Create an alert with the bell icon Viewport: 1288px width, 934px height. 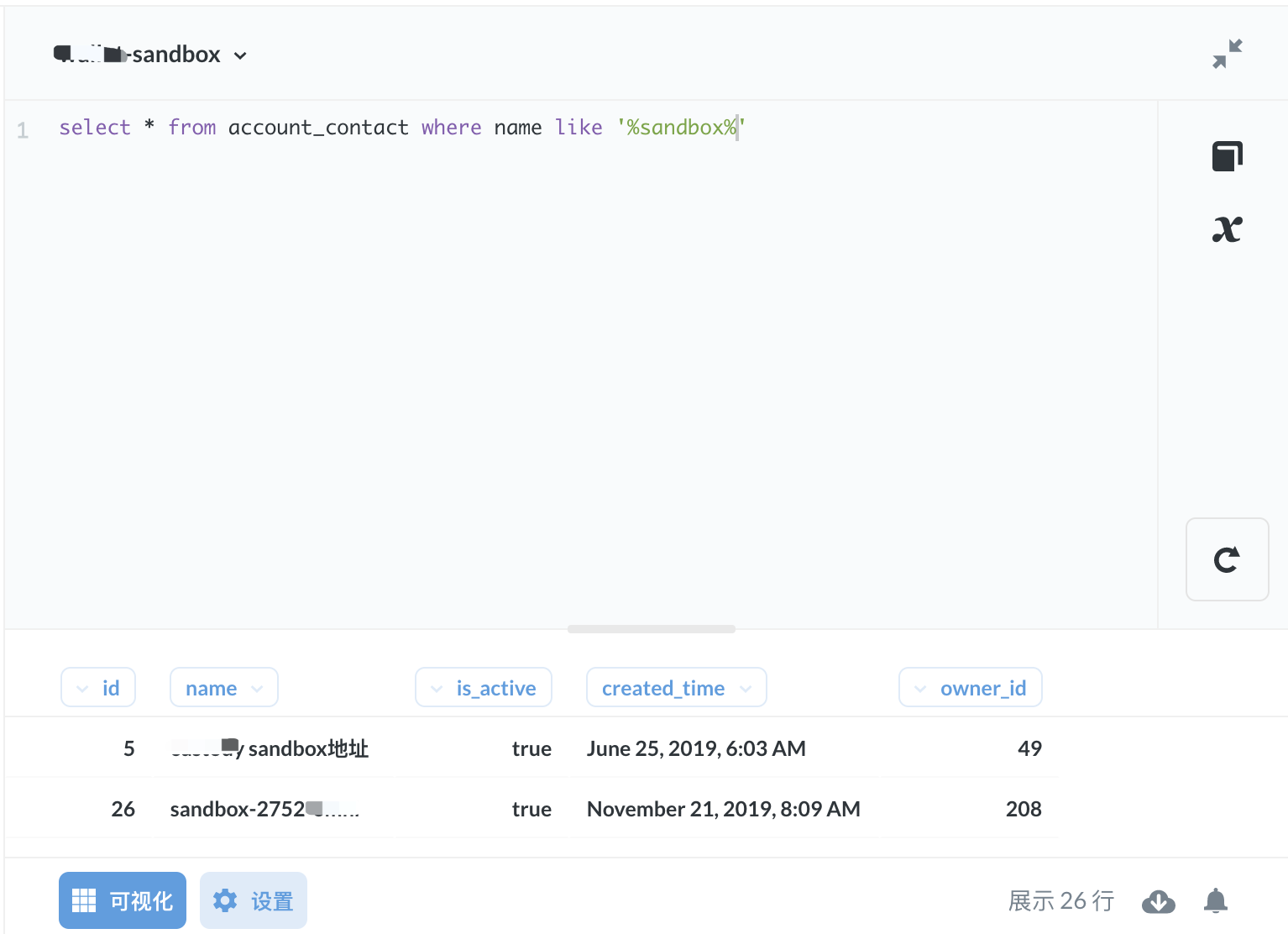point(1215,901)
